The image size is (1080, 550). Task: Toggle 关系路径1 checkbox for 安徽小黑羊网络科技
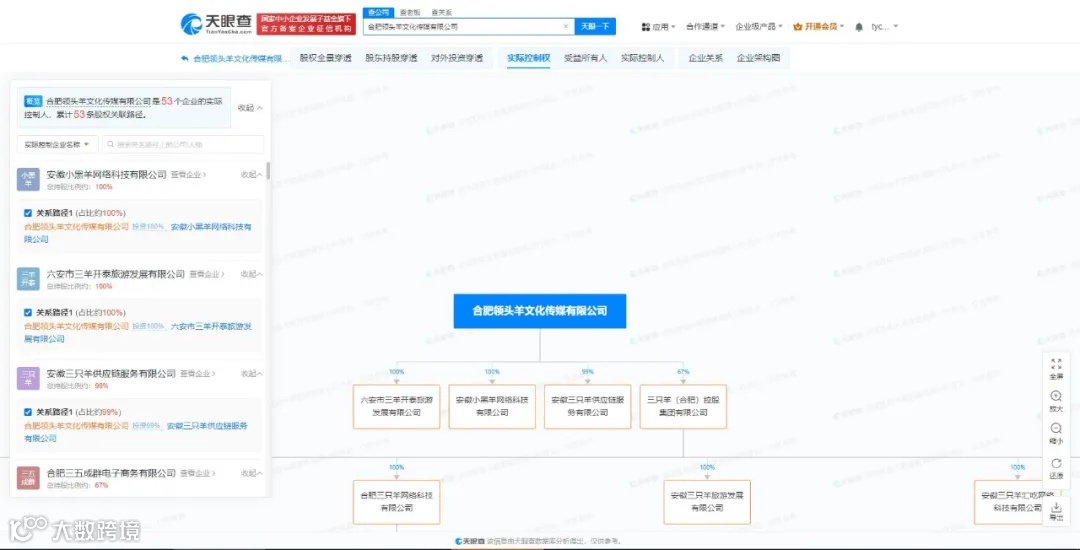(28, 213)
